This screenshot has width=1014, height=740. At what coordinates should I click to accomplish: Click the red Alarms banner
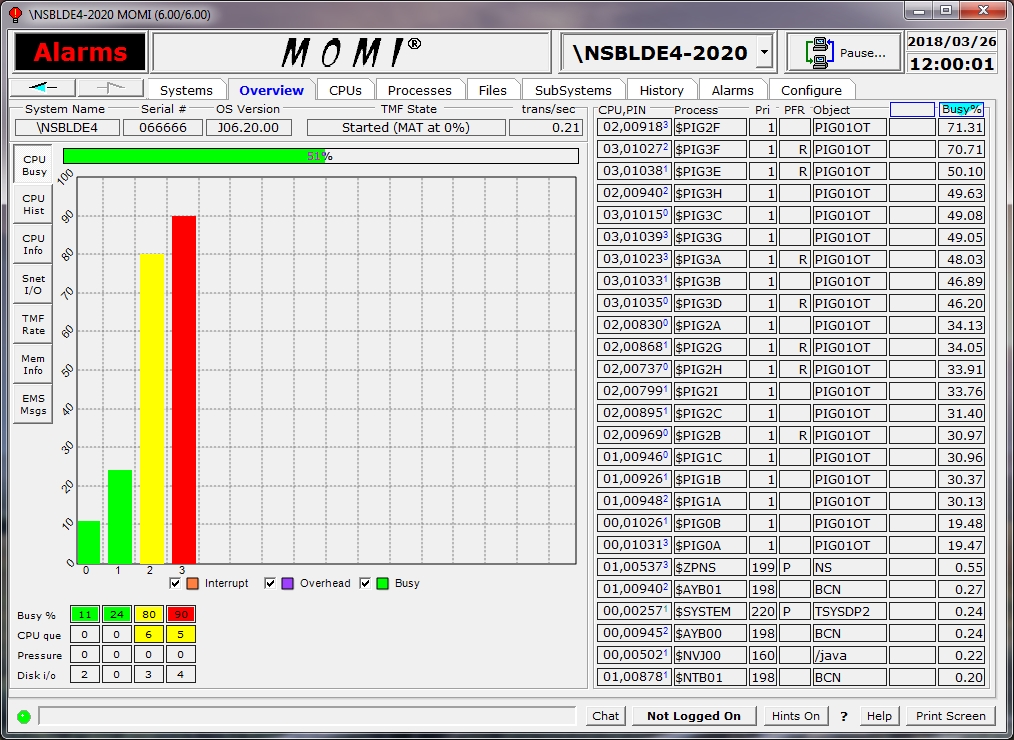(x=80, y=52)
